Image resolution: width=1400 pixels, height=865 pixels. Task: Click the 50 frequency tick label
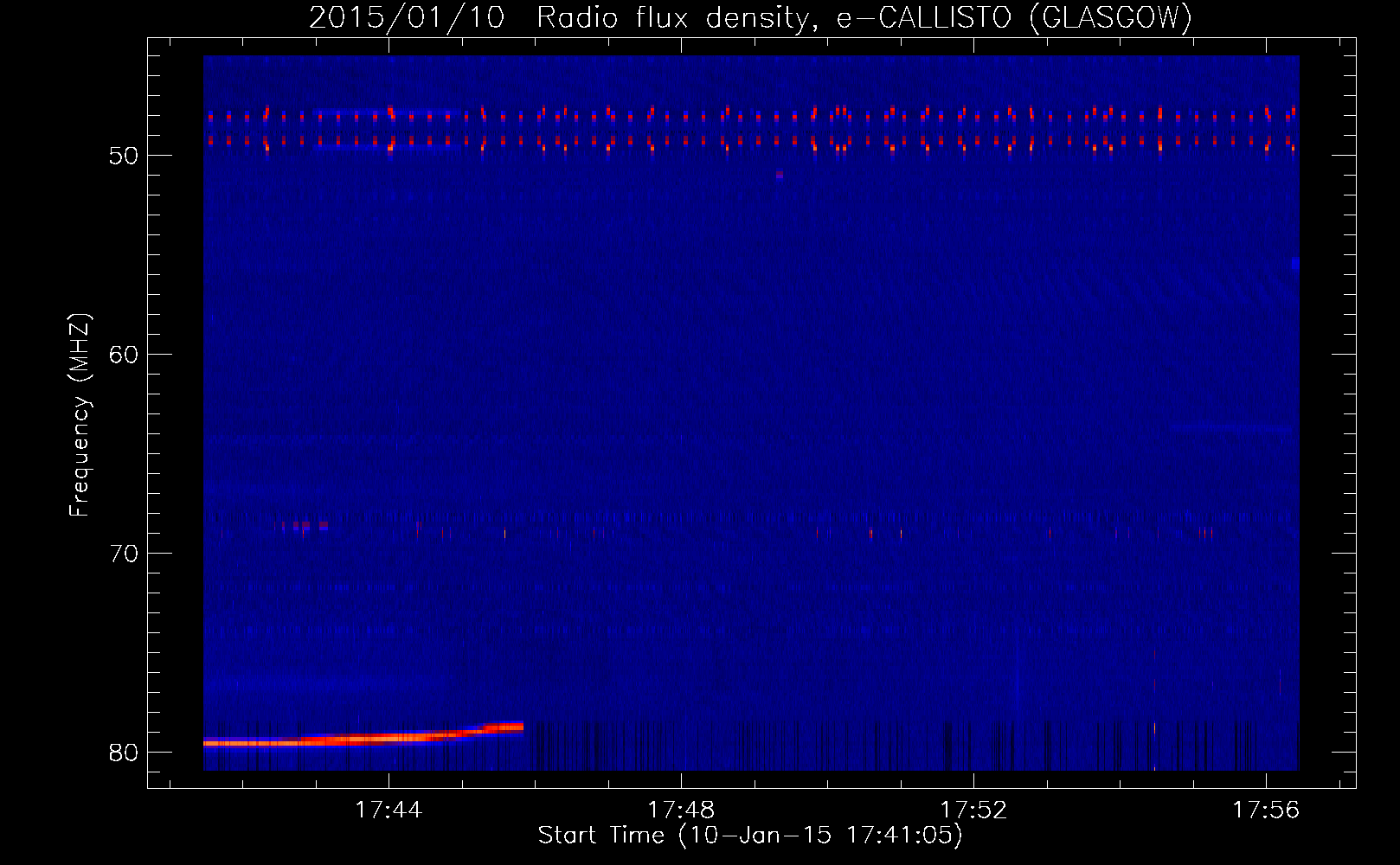pos(124,156)
